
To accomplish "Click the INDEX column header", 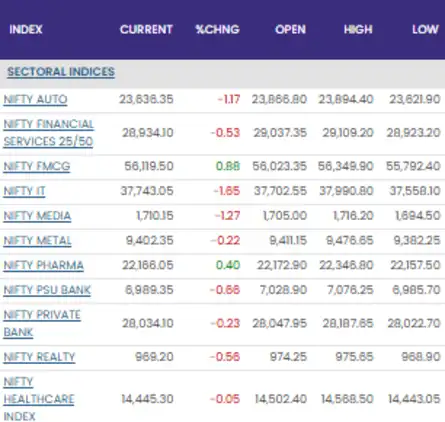I will point(26,29).
